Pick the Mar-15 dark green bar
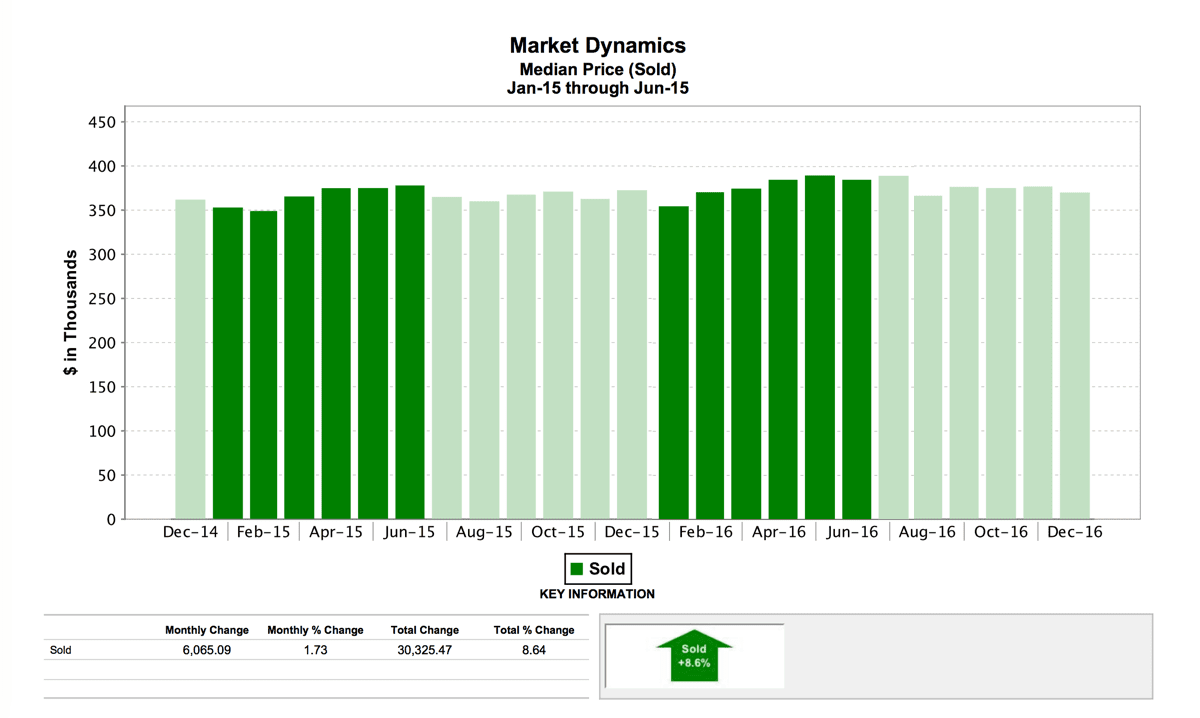 pyautogui.click(x=301, y=358)
